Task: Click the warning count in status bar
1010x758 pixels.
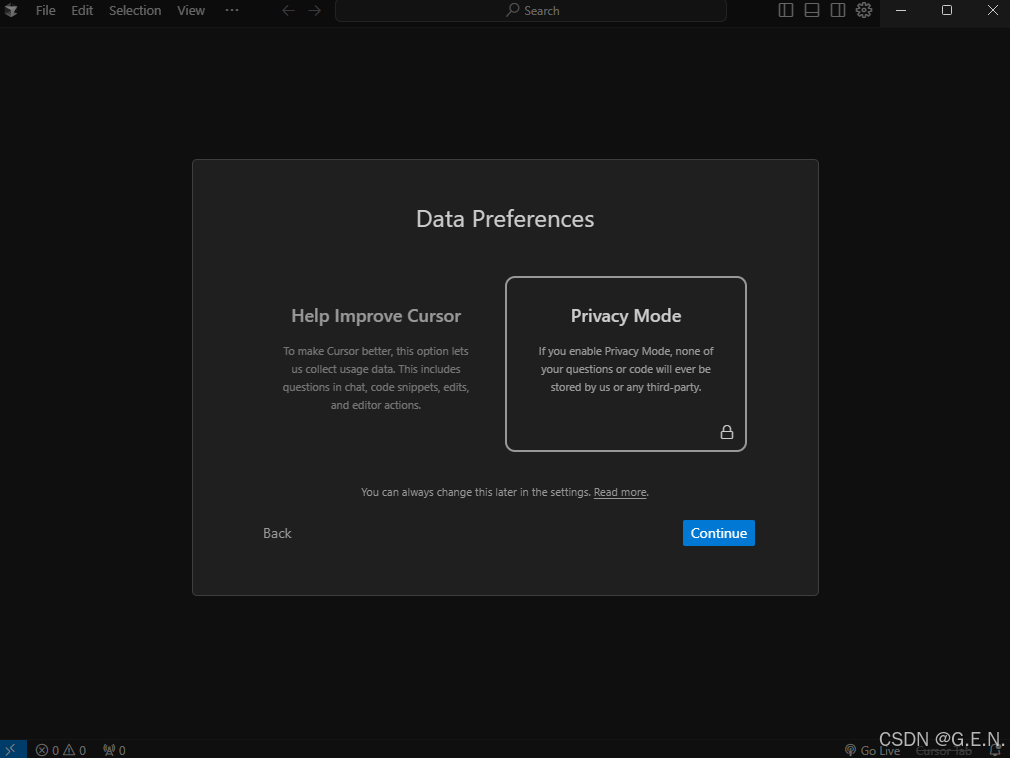Action: coord(75,750)
